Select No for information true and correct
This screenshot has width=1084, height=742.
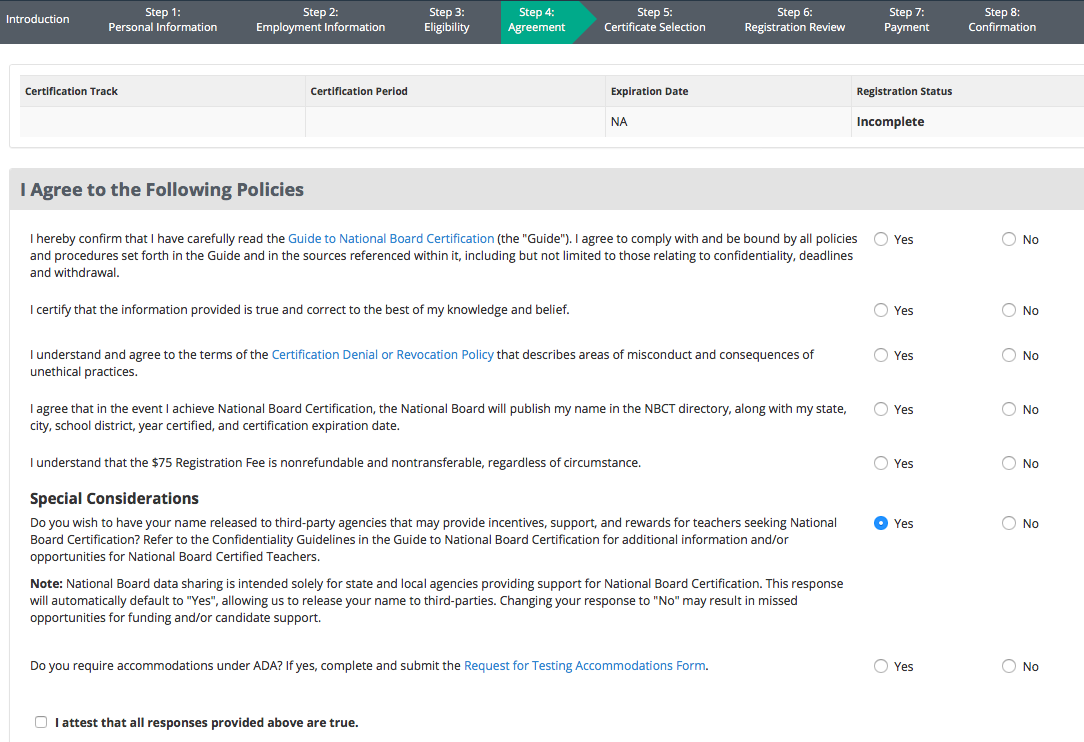click(1009, 310)
